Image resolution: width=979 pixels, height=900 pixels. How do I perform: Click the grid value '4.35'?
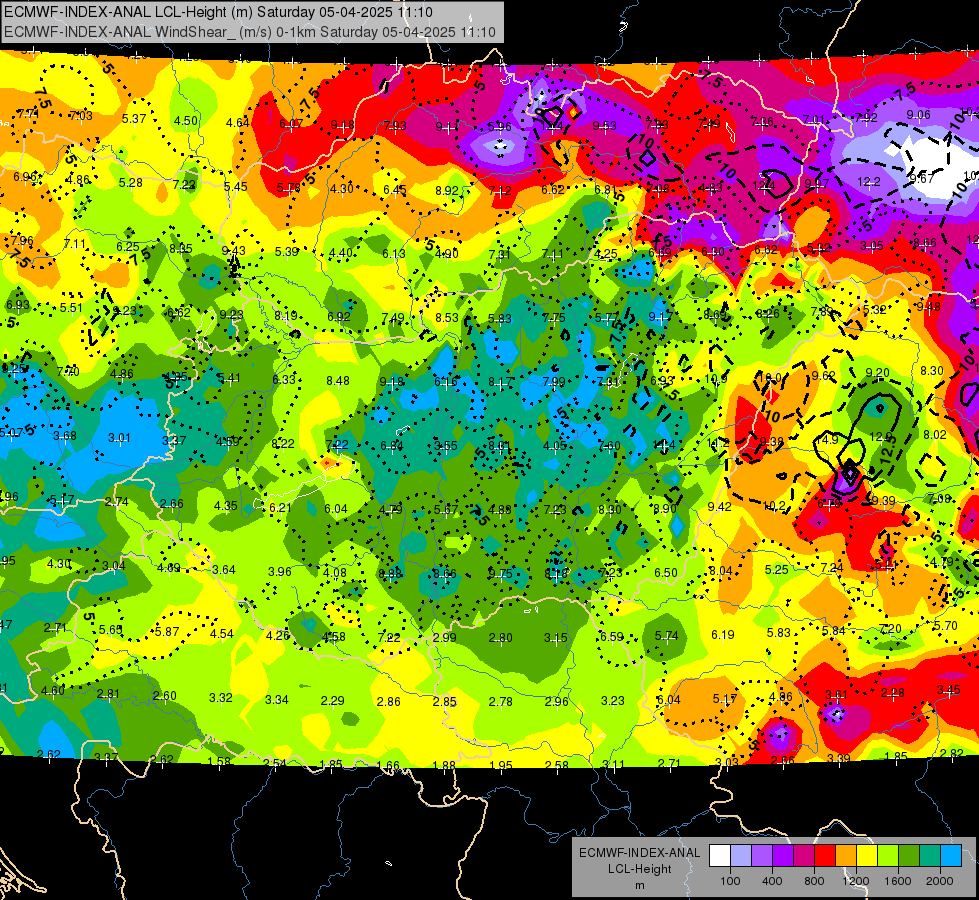coord(225,506)
